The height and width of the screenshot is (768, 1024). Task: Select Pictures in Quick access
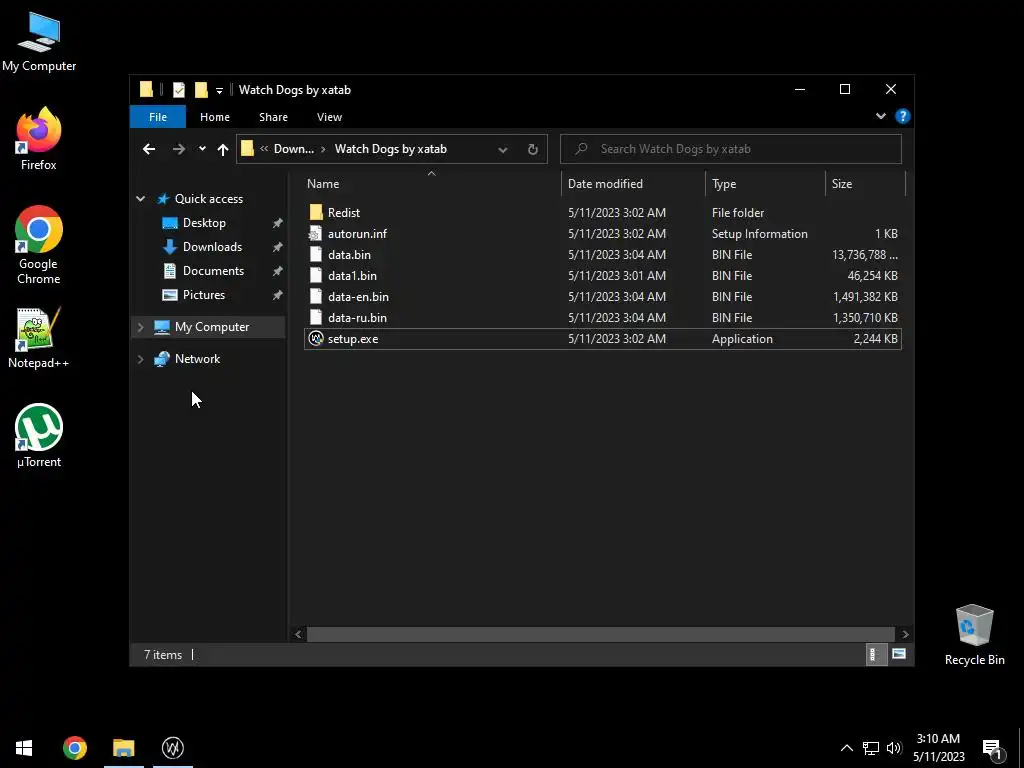(204, 295)
